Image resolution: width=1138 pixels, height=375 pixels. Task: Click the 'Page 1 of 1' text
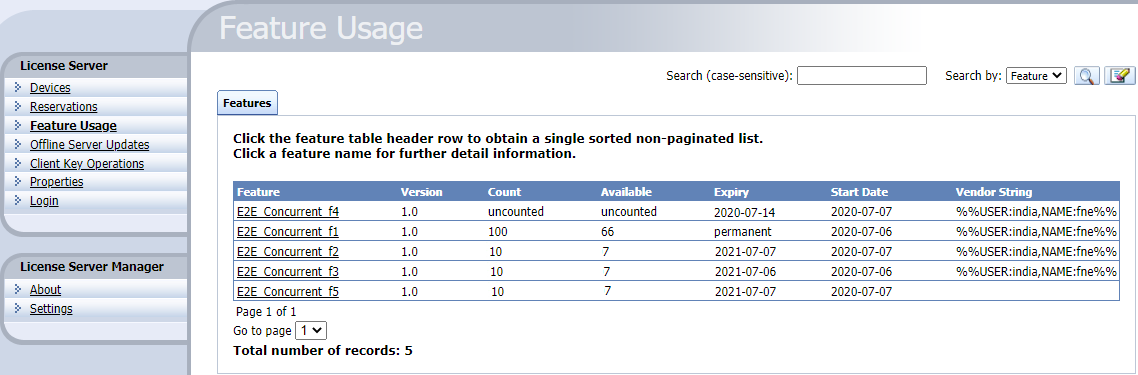[266, 312]
